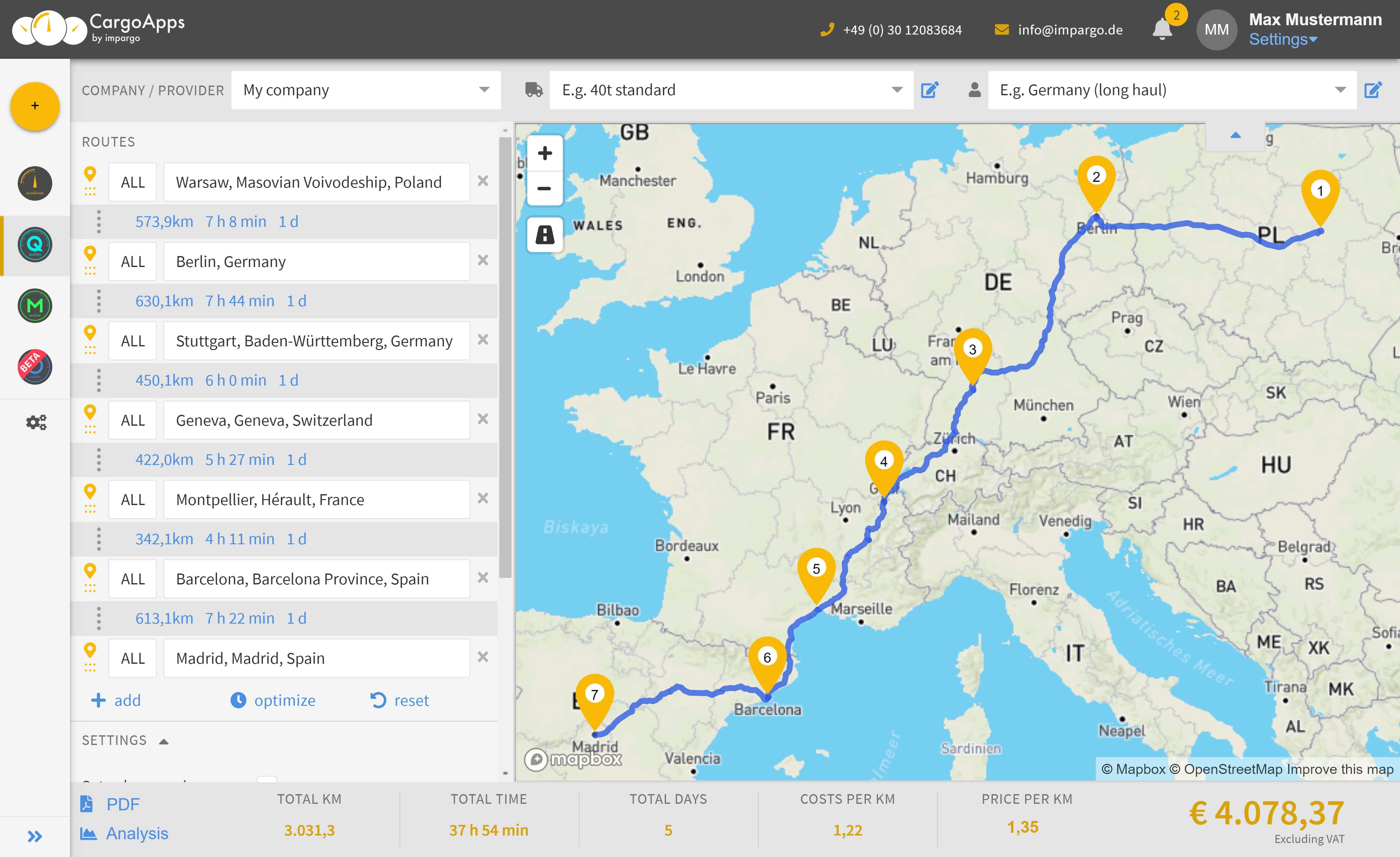1400x857 pixels.
Task: Open the gears settings icon in sidebar
Action: [x=36, y=422]
